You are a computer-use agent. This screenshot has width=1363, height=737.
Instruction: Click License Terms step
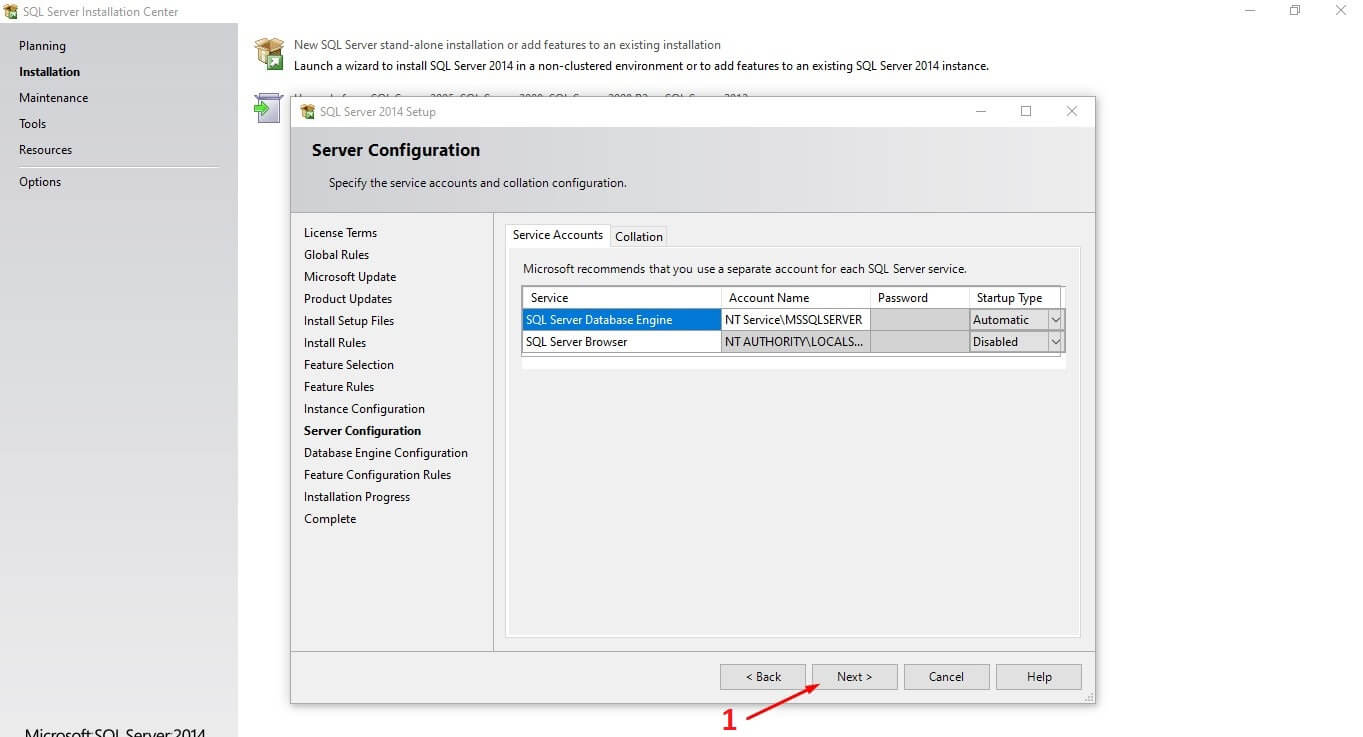[x=340, y=233]
